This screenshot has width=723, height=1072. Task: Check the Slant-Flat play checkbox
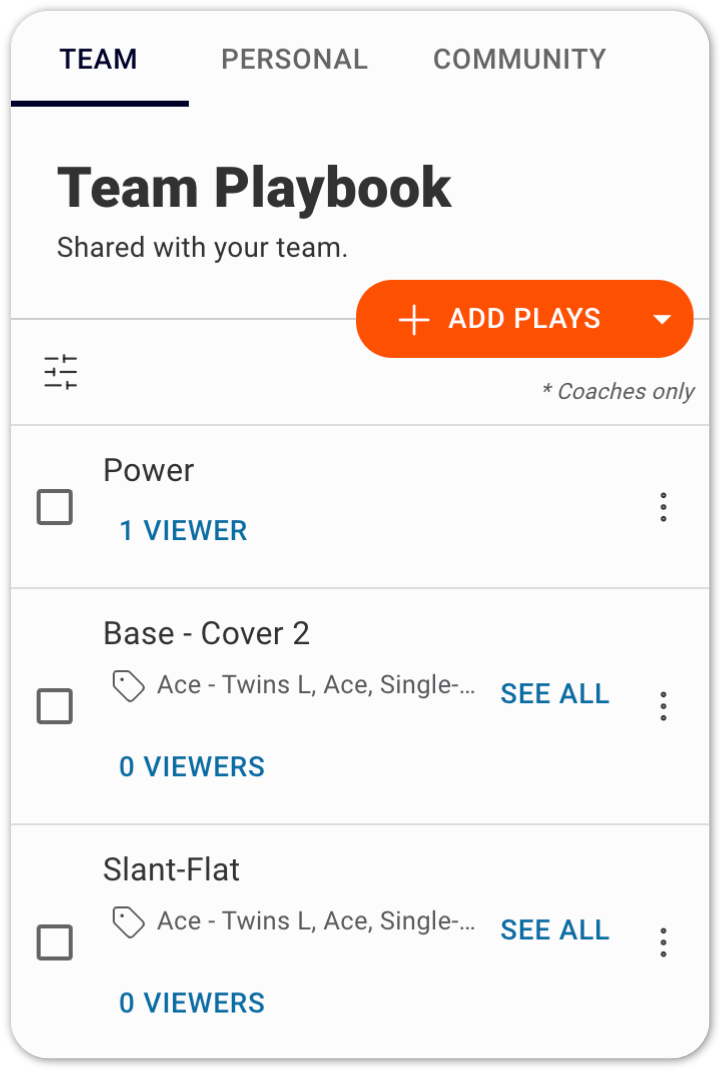tap(55, 942)
